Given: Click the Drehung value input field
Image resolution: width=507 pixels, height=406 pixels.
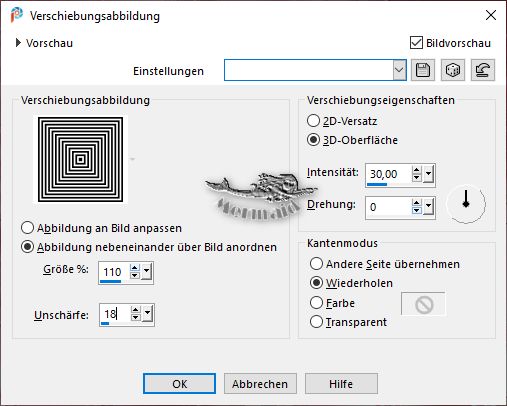Looking at the screenshot, I should [389, 207].
